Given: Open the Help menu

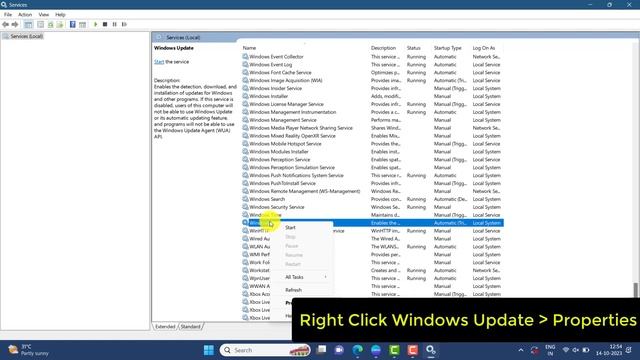Looking at the screenshot, I should pos(60,15).
